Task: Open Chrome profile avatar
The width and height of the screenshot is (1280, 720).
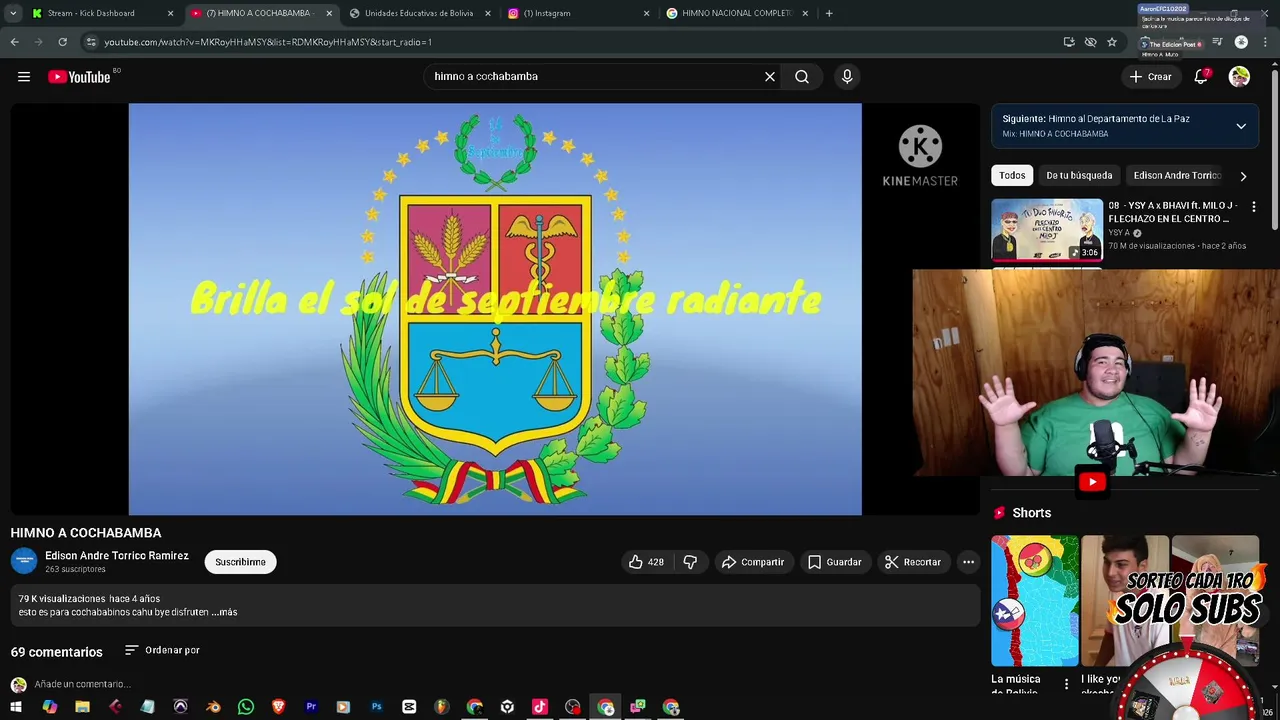Action: 1241,42
